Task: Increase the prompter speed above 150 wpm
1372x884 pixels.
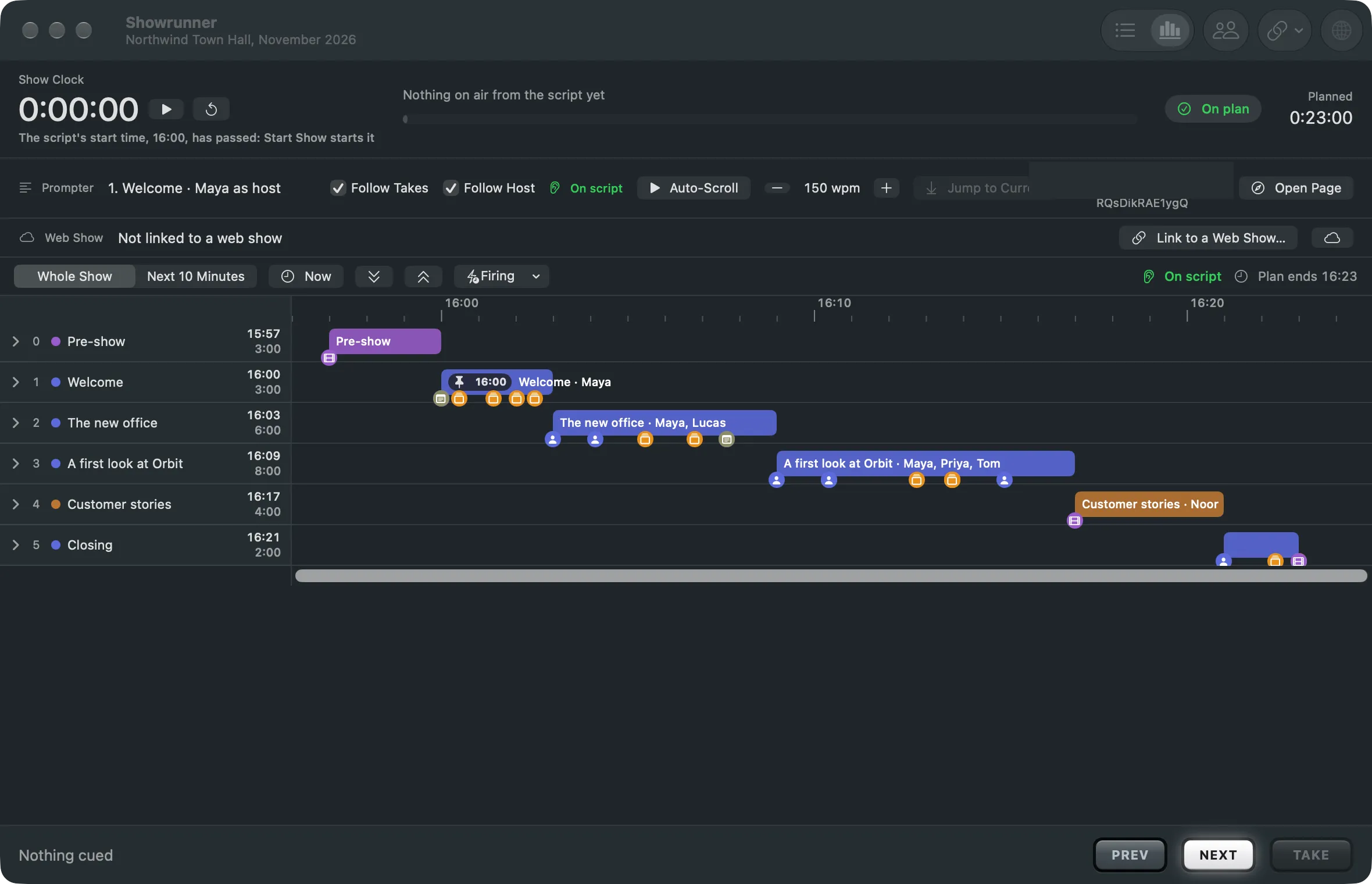Action: click(x=886, y=188)
